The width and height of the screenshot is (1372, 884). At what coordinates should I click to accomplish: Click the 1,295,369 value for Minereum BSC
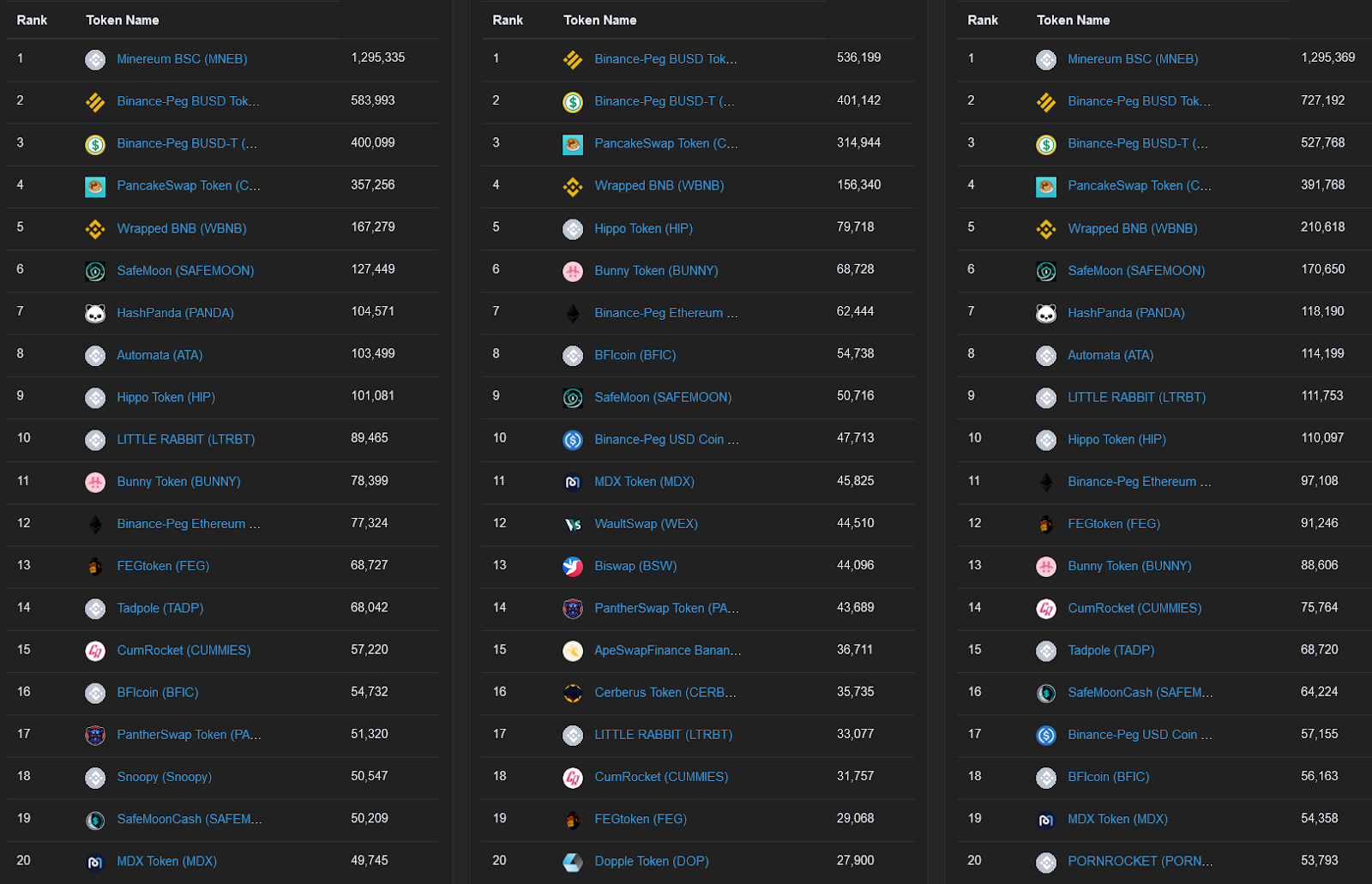point(1327,57)
